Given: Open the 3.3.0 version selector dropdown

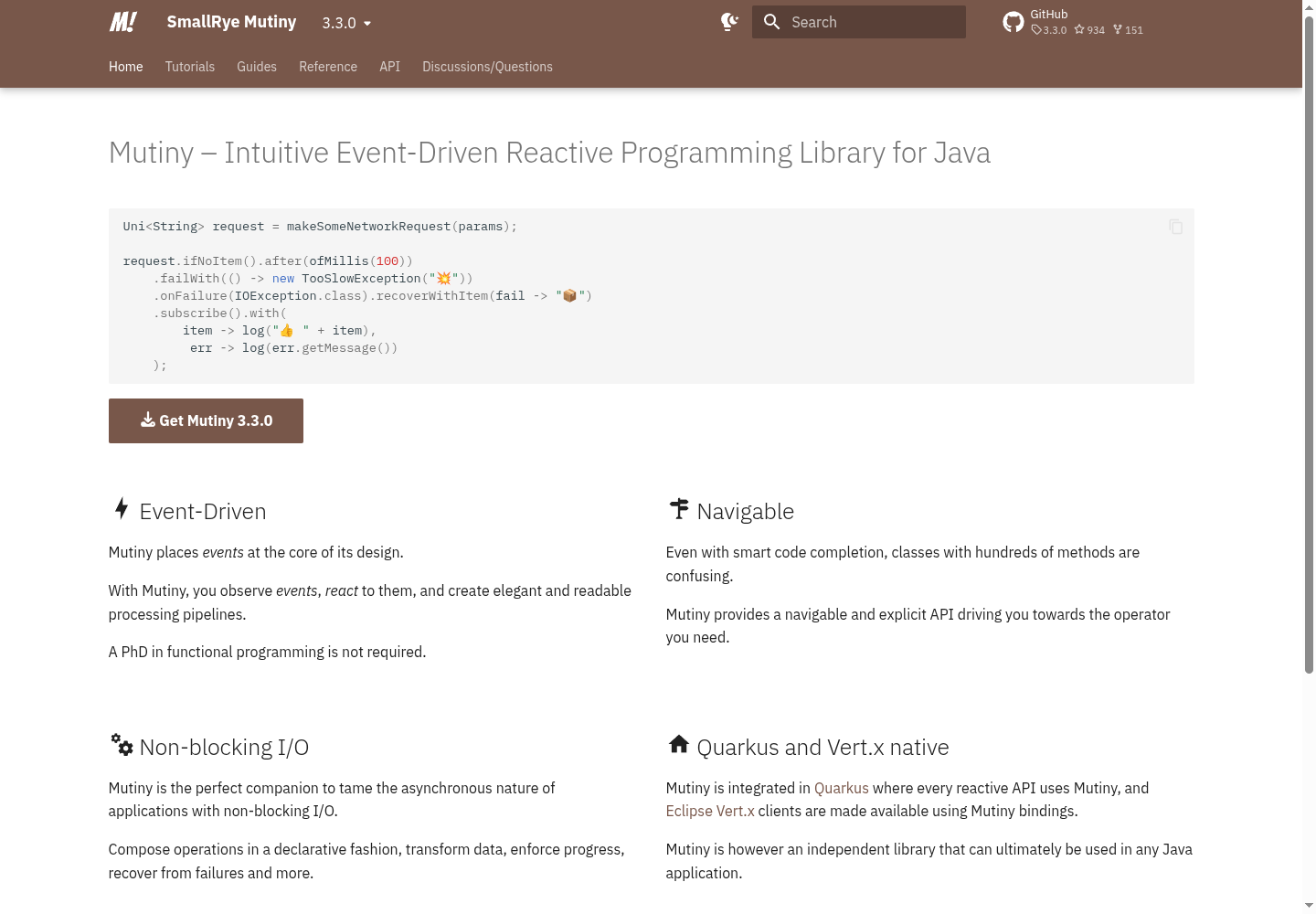Looking at the screenshot, I should [x=346, y=23].
